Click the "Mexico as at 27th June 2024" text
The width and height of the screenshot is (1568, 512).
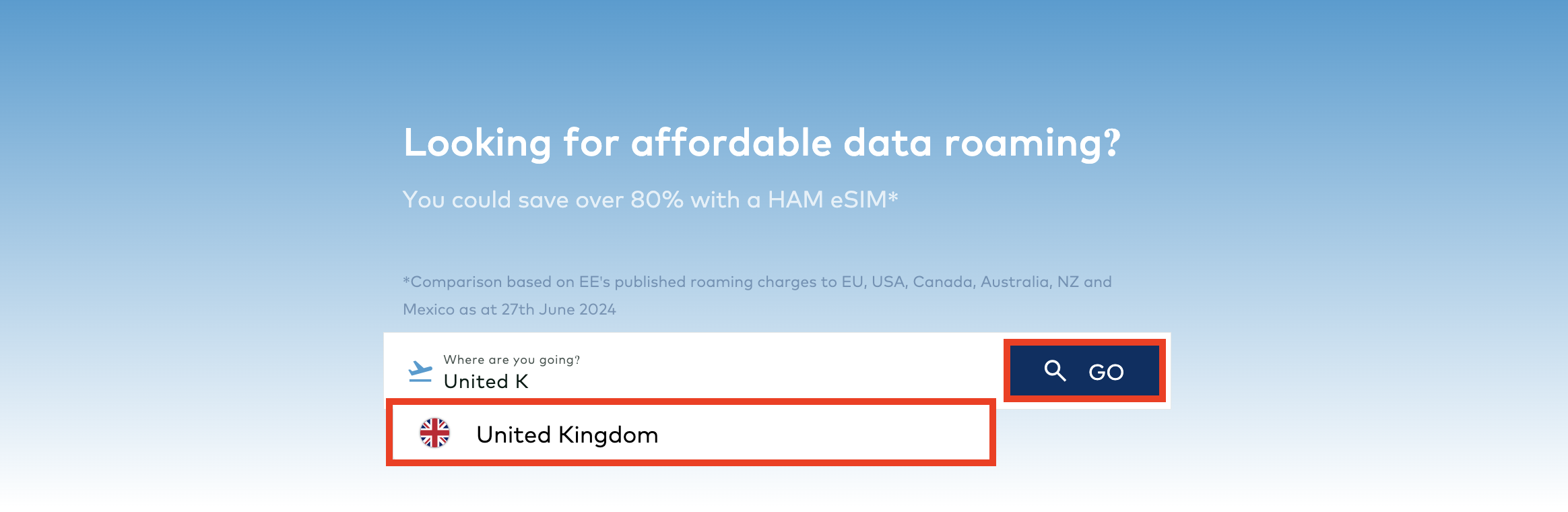[509, 310]
